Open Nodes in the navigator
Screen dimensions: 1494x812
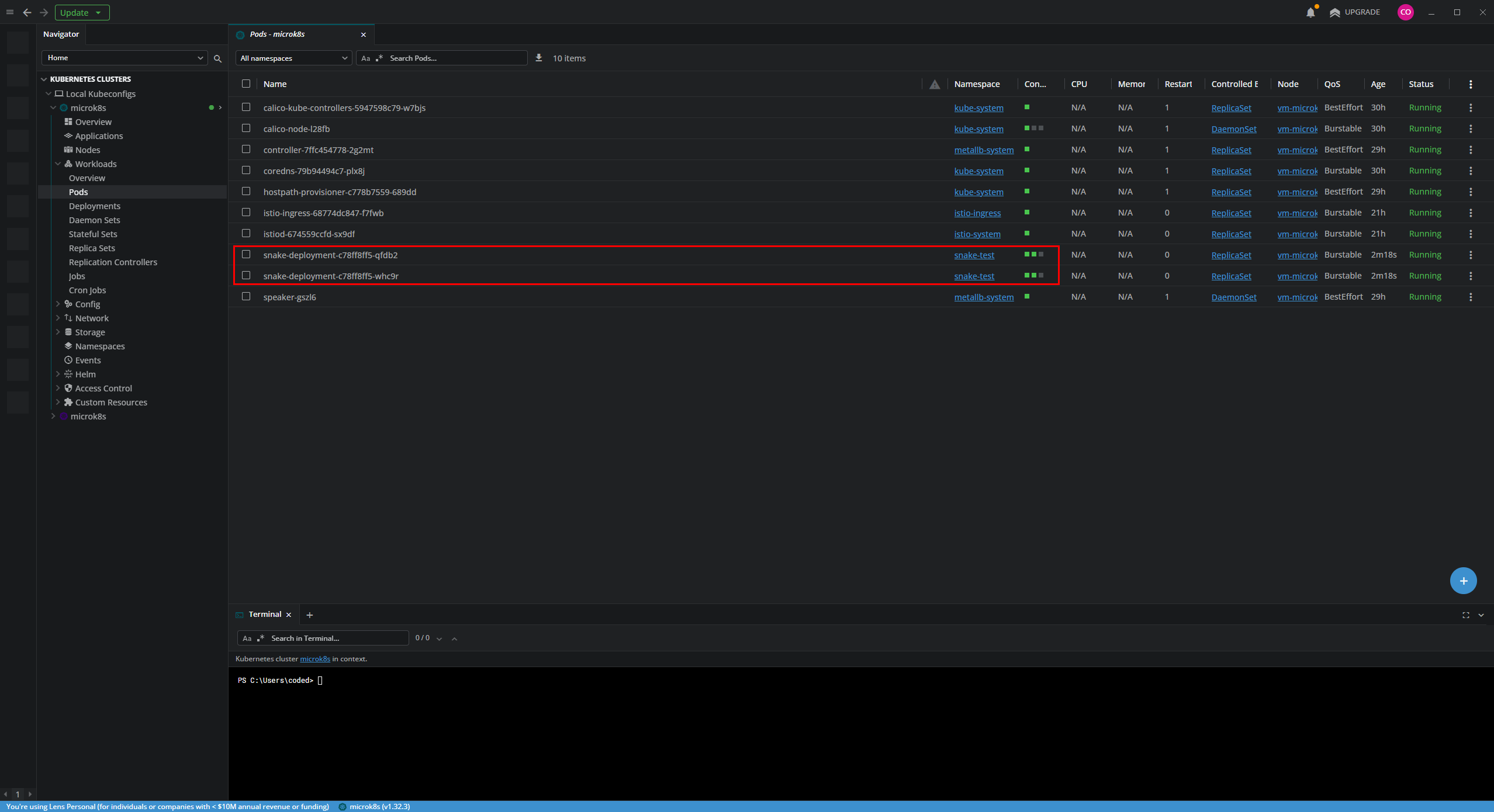click(88, 150)
